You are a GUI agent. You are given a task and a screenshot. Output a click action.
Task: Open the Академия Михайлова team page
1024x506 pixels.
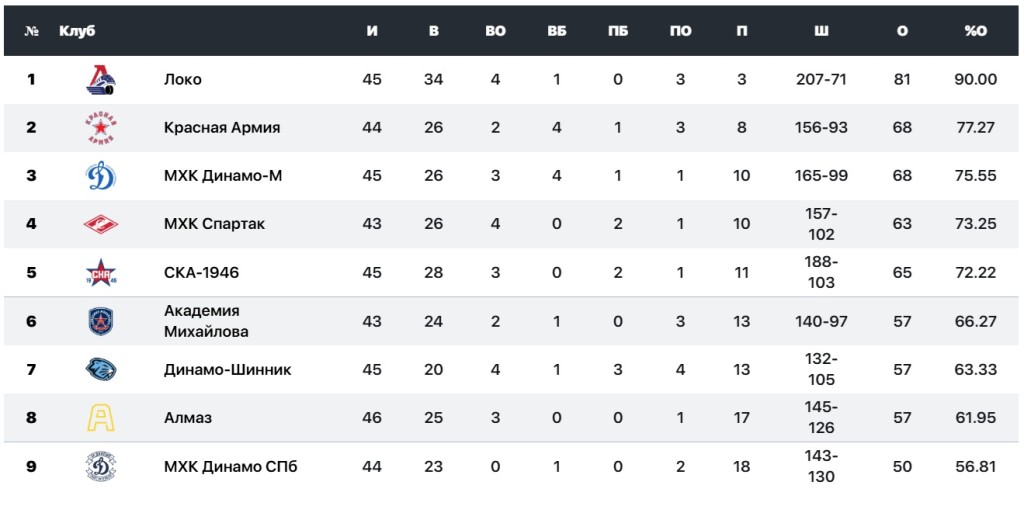click(206, 321)
